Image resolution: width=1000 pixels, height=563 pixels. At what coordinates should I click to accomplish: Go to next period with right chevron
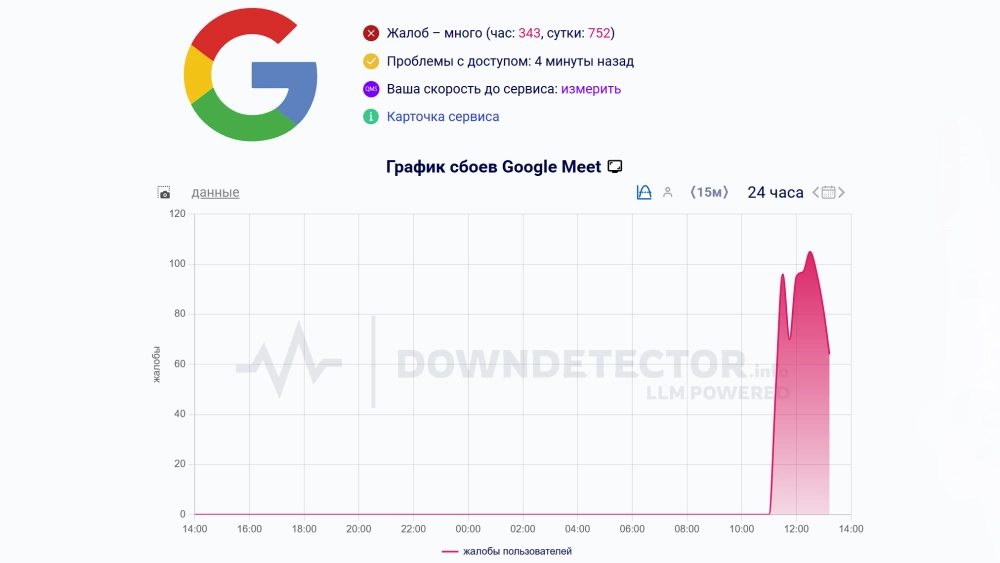(841, 193)
